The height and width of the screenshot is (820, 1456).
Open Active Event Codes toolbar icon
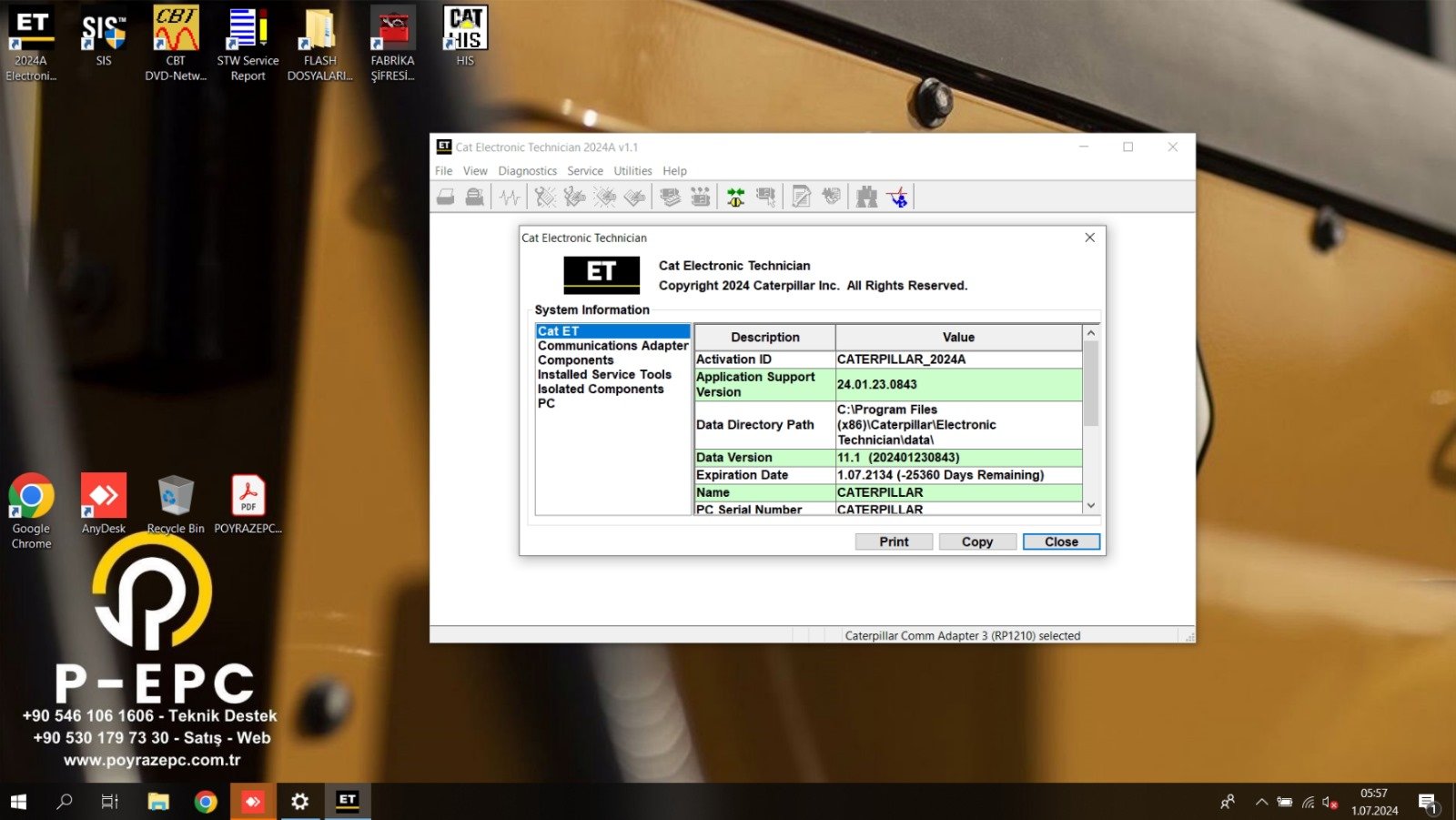605,197
